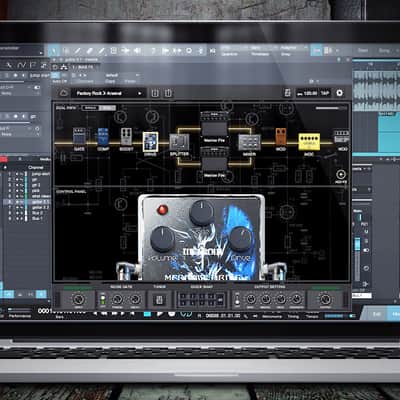Select the Arrow tool in the toolbar
The image size is (400, 400).
pyautogui.click(x=54, y=51)
